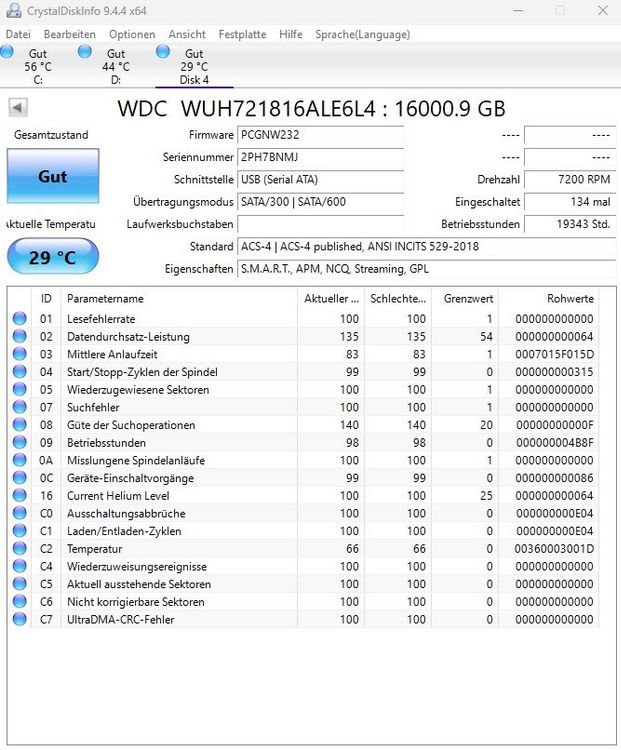Open the Sprache(Language) menu

pyautogui.click(x=363, y=34)
